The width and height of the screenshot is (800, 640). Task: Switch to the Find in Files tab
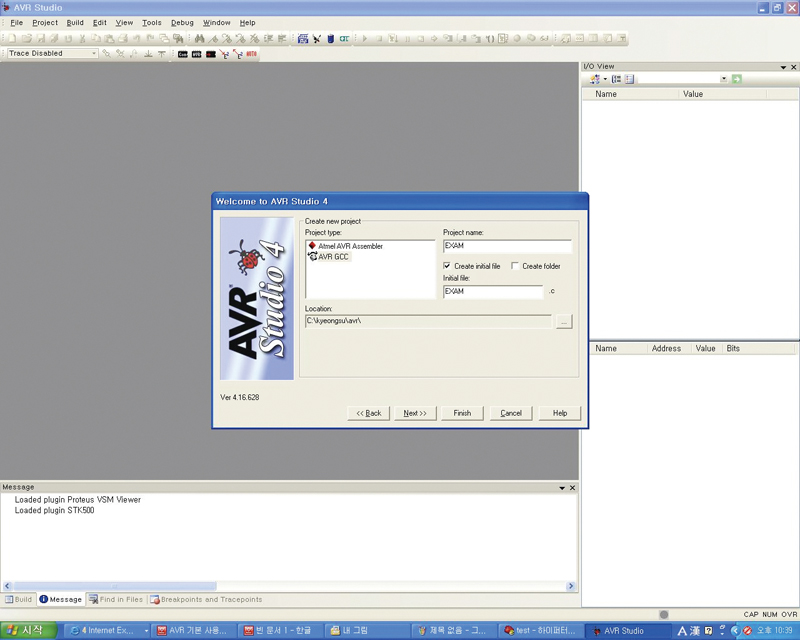pyautogui.click(x=116, y=599)
